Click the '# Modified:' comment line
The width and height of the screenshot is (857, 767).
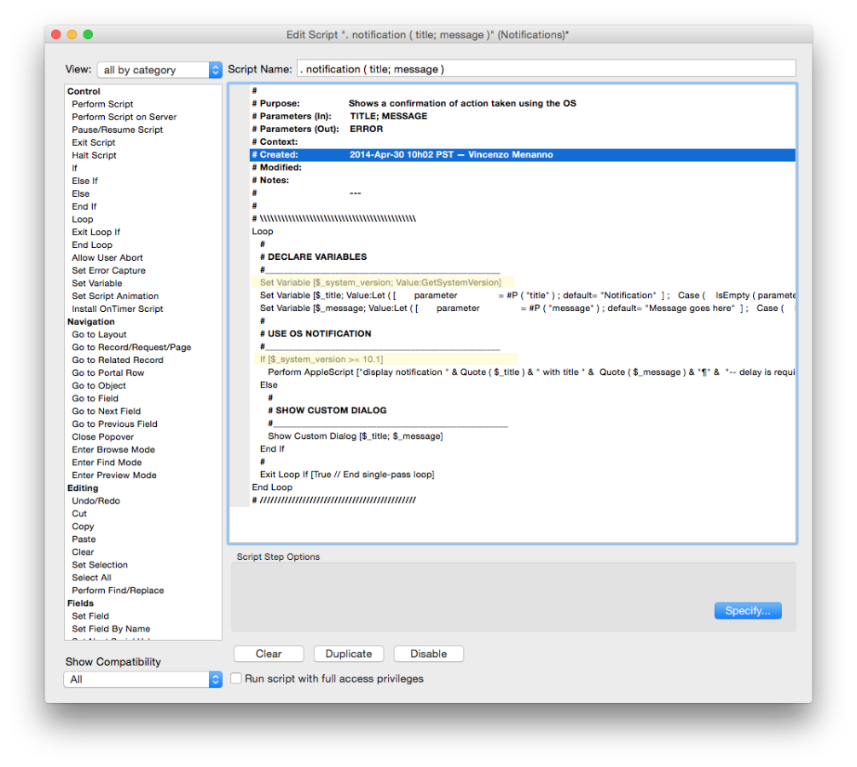coord(522,167)
